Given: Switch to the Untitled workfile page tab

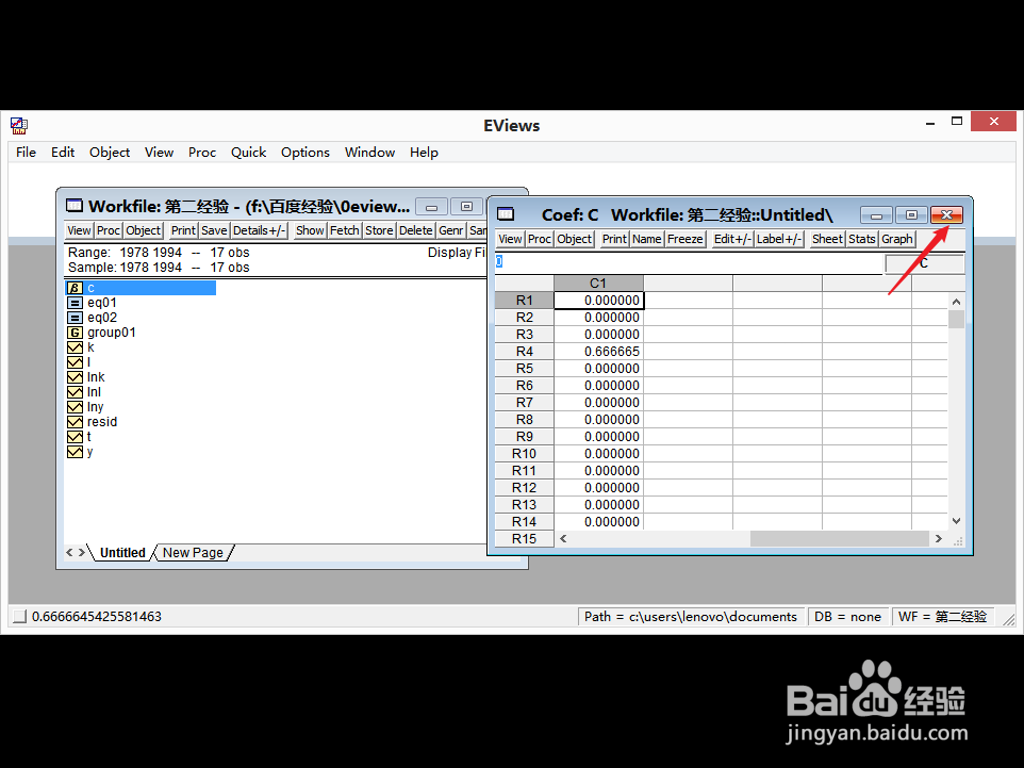Looking at the screenshot, I should [x=122, y=552].
